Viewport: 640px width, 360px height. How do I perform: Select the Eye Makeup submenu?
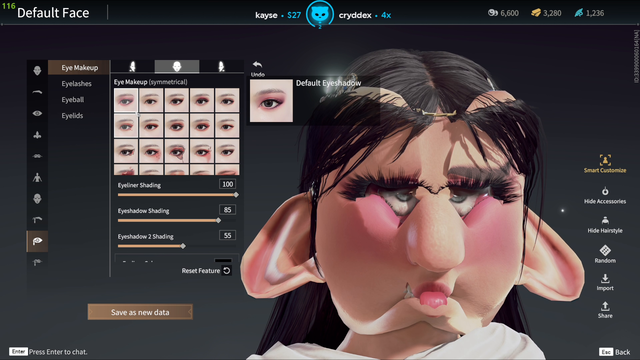(79, 67)
